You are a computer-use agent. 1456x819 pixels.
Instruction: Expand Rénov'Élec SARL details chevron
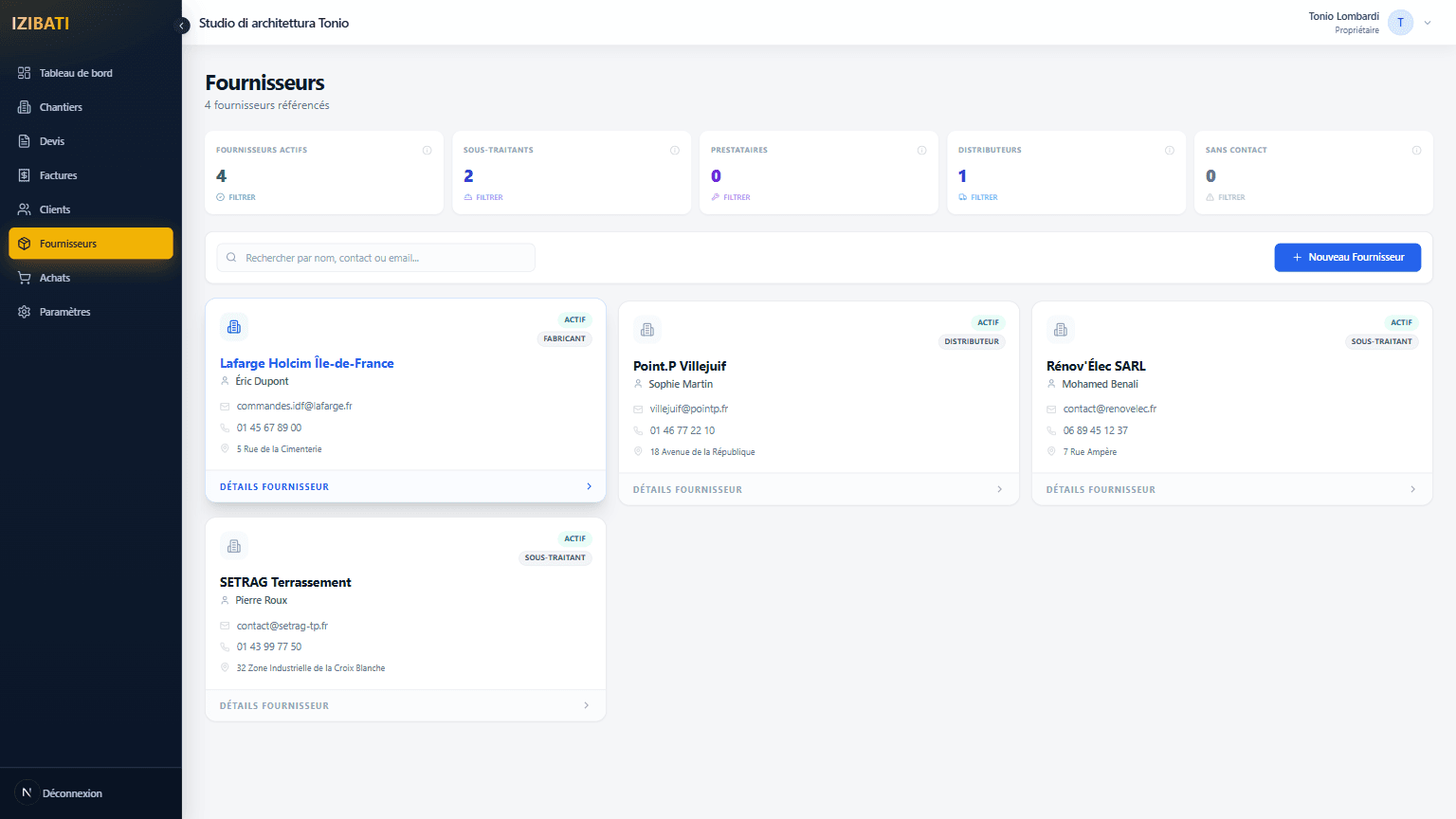[1412, 489]
